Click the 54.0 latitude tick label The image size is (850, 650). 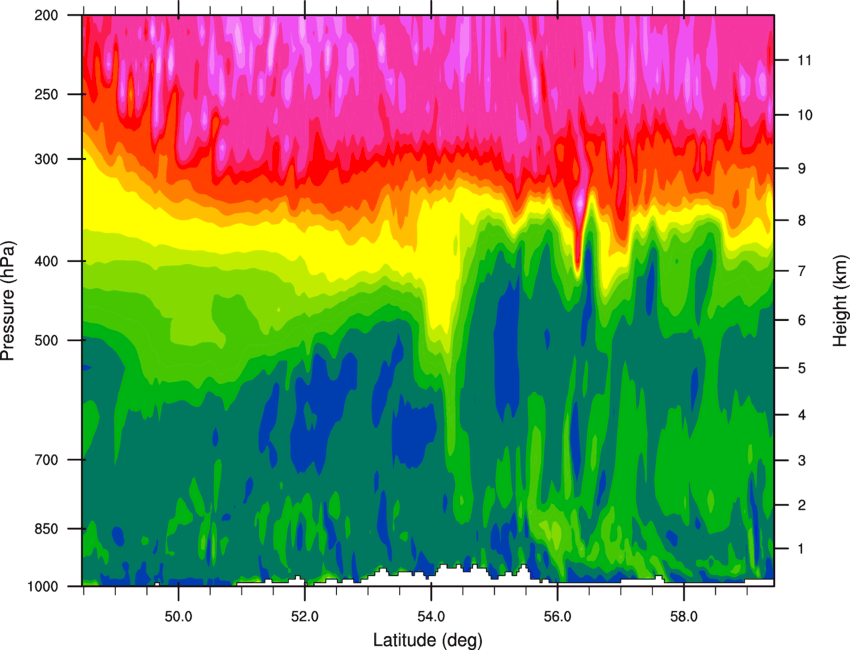[431, 617]
